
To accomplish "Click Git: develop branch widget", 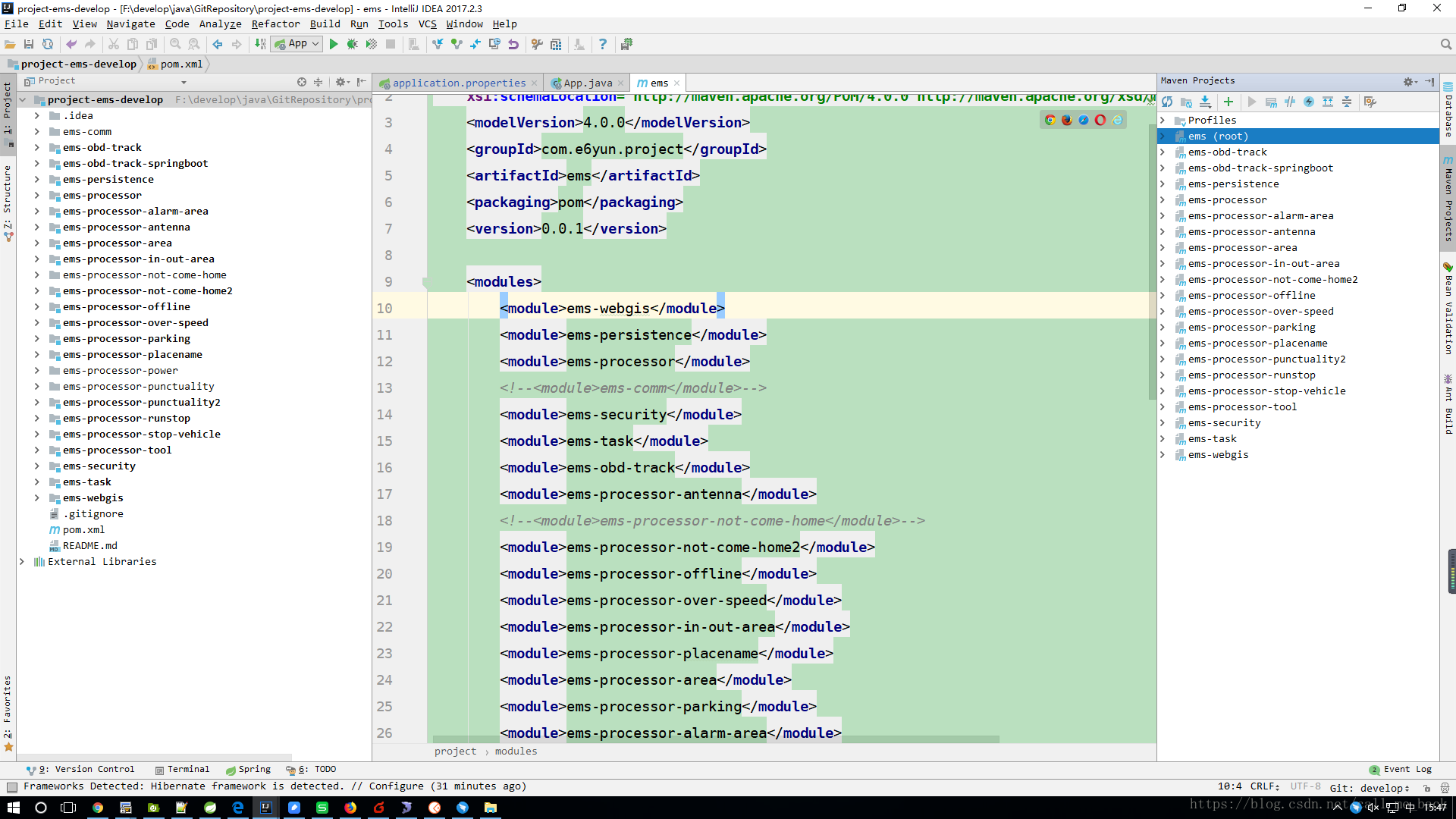I will tap(1370, 787).
